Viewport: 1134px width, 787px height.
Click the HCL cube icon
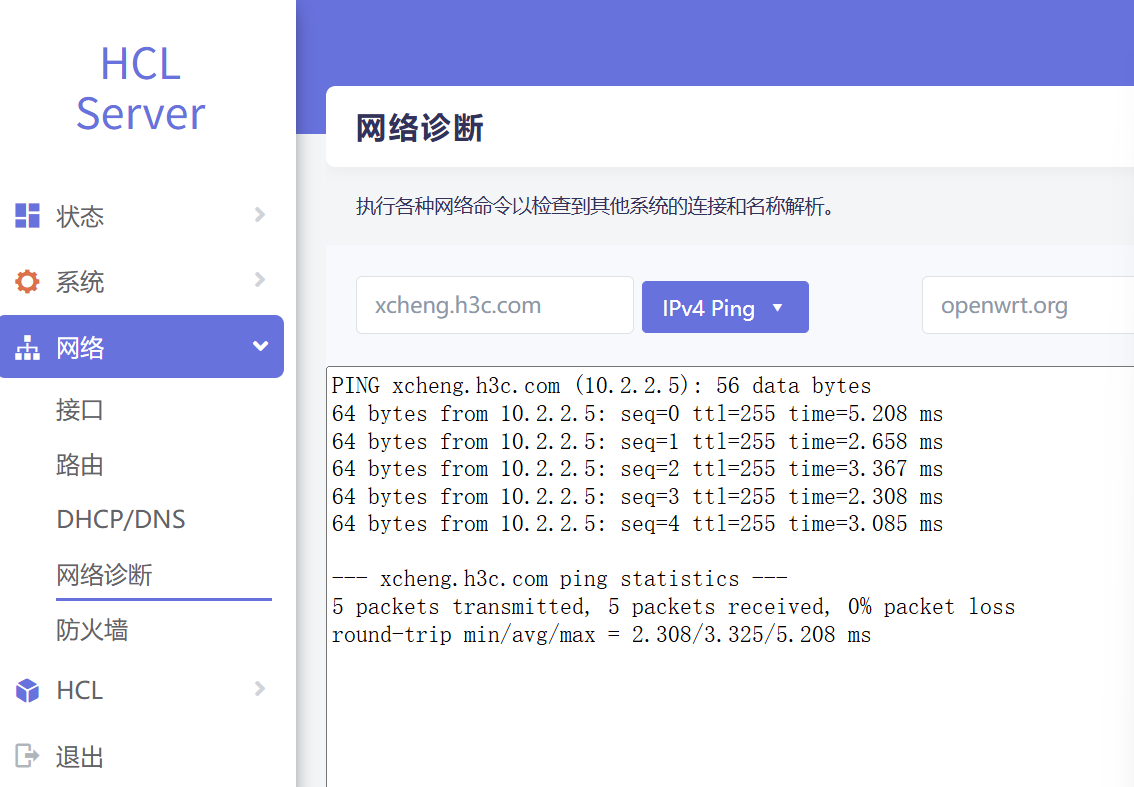(x=27, y=690)
